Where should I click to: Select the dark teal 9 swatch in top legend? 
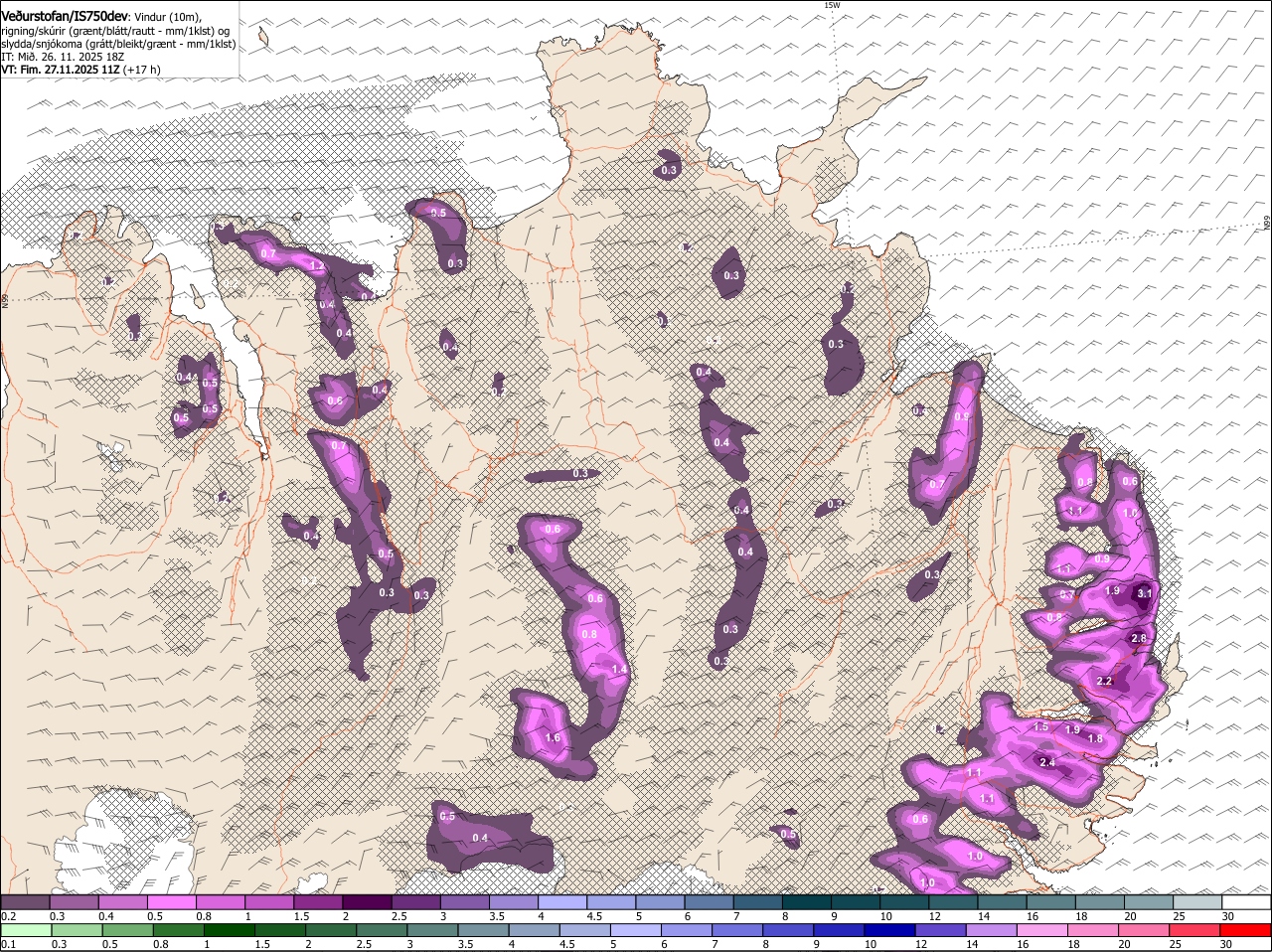coord(855,901)
